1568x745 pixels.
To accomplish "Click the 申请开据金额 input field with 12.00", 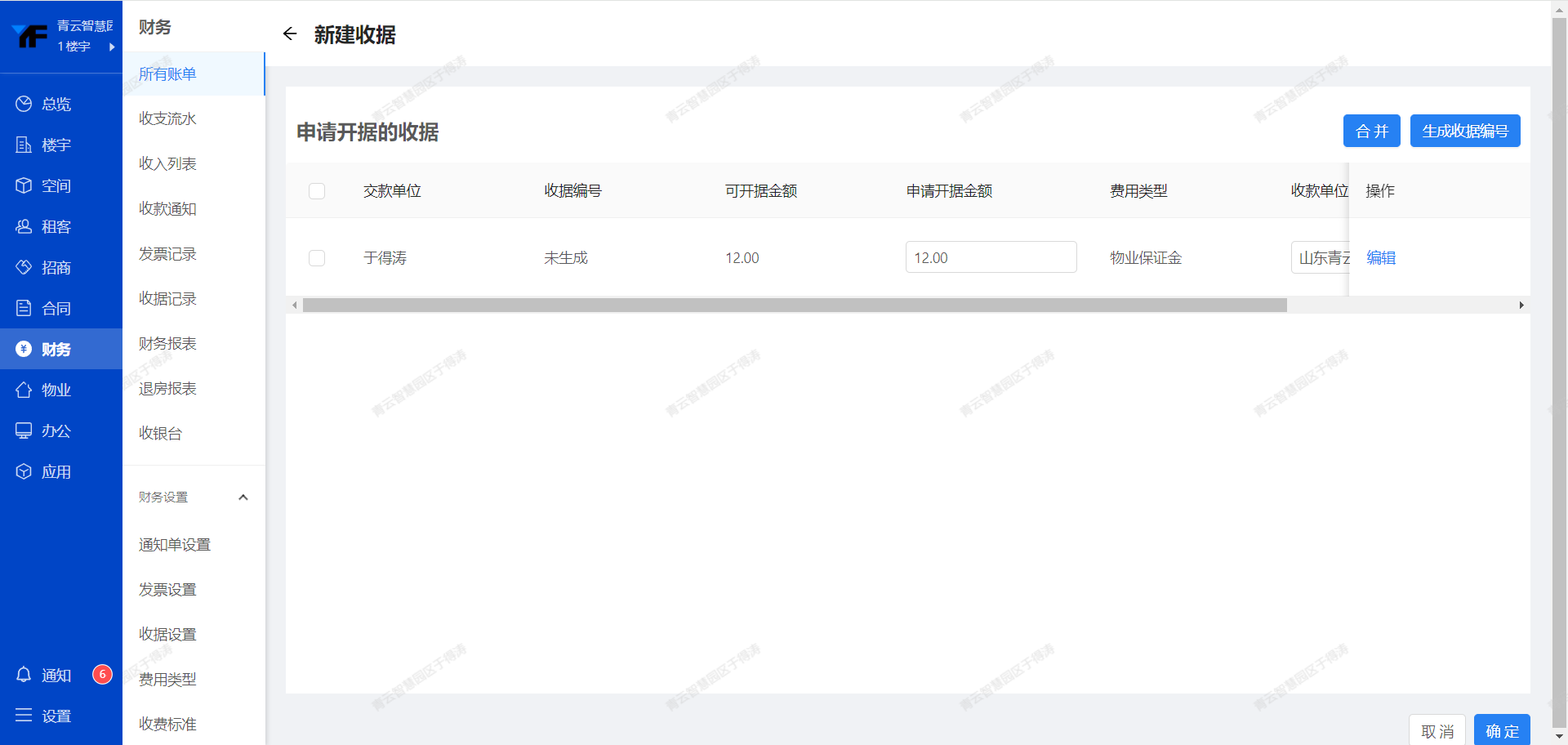I will [990, 257].
